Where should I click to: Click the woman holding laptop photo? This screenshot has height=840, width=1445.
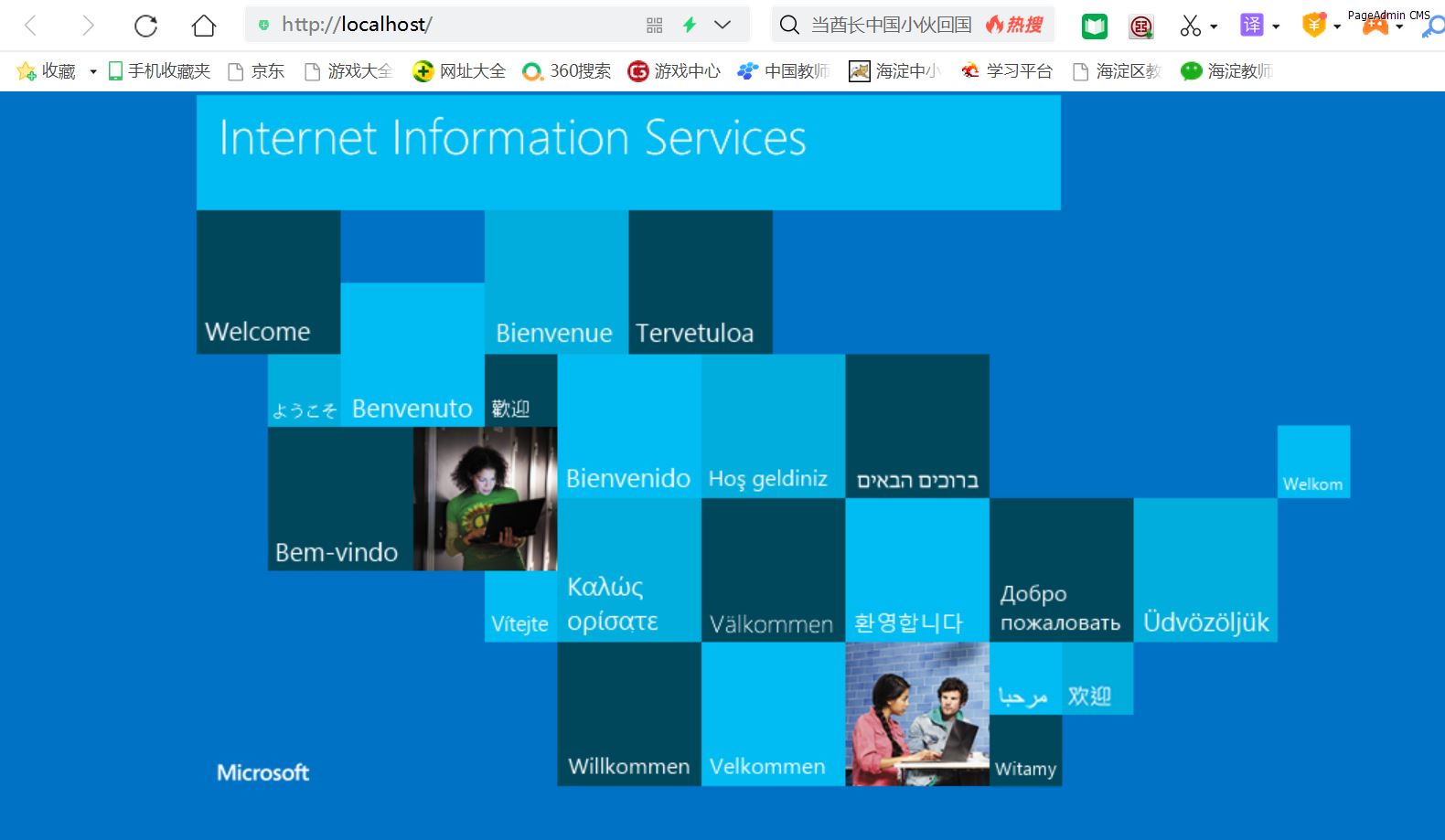[x=485, y=499]
